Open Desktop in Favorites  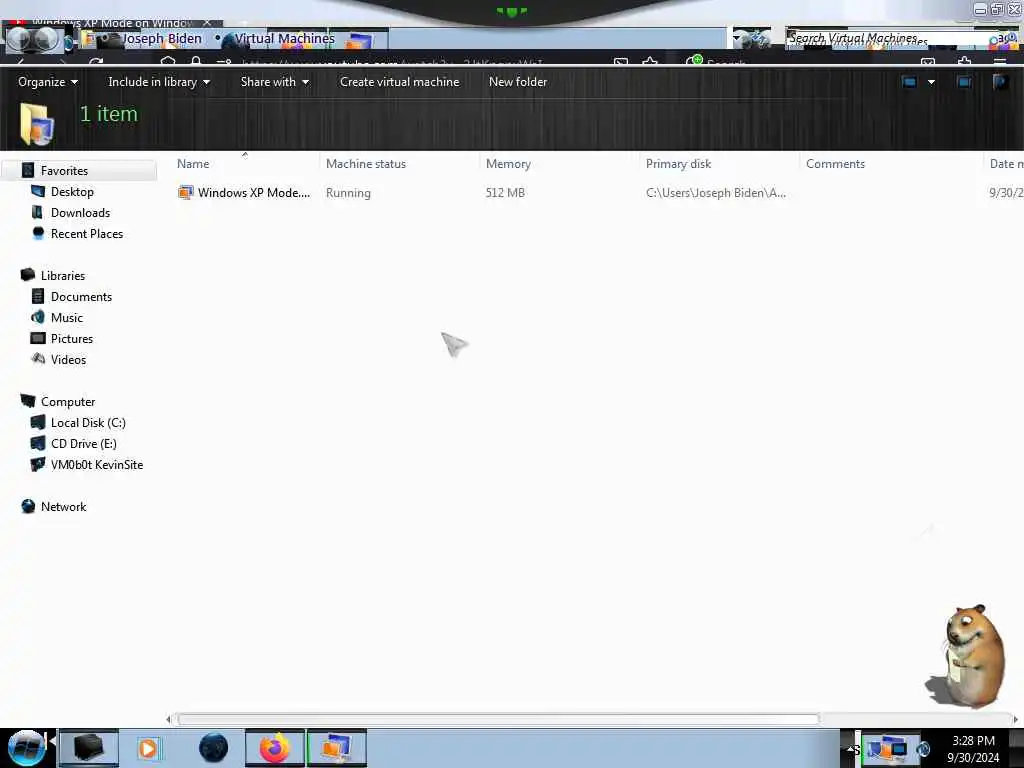(x=72, y=191)
